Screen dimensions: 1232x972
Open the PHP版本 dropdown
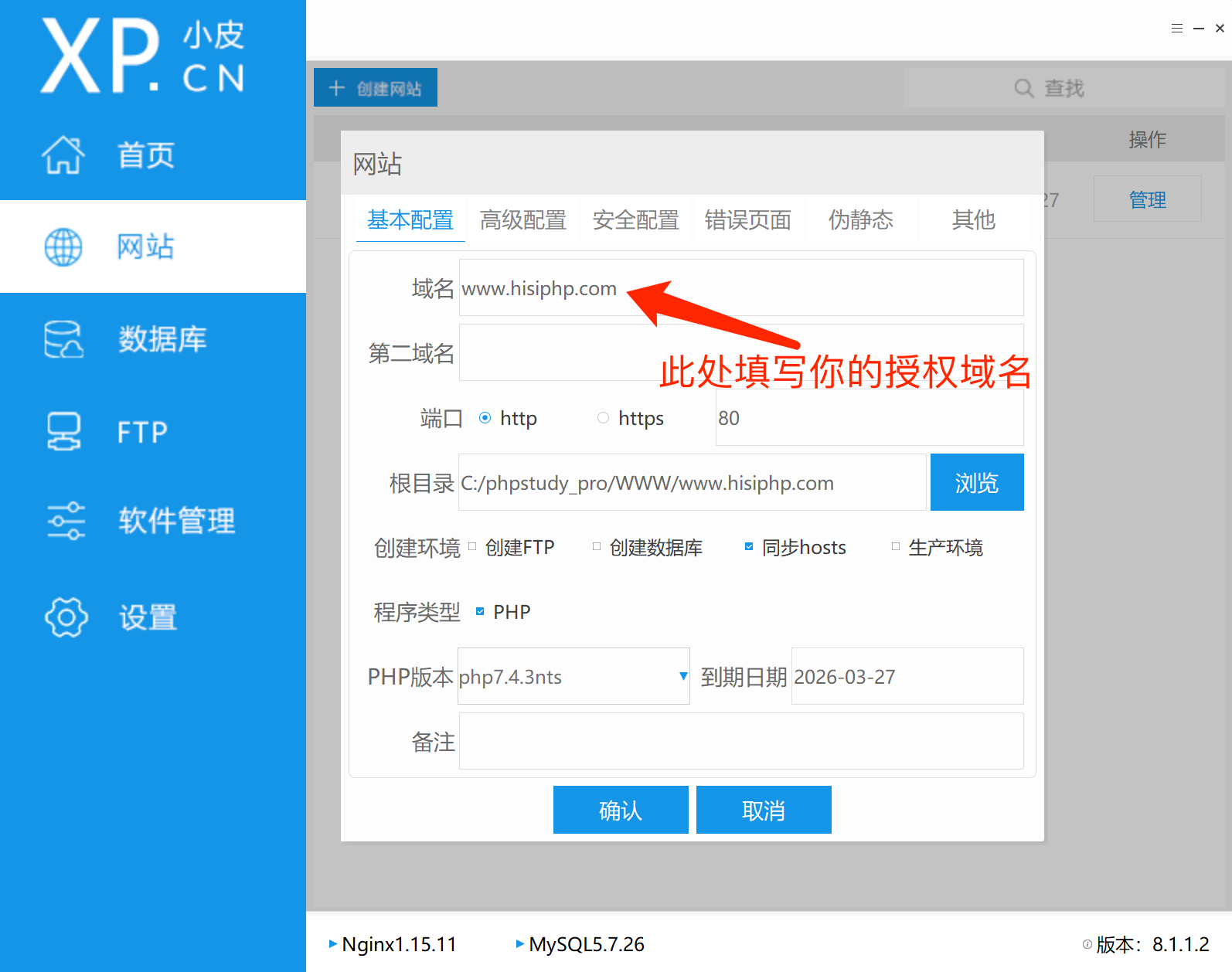coord(573,676)
